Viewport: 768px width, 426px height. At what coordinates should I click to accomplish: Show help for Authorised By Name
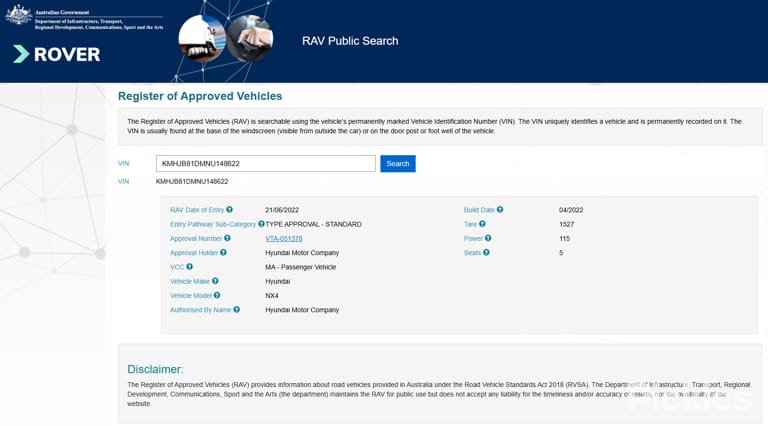click(x=237, y=309)
